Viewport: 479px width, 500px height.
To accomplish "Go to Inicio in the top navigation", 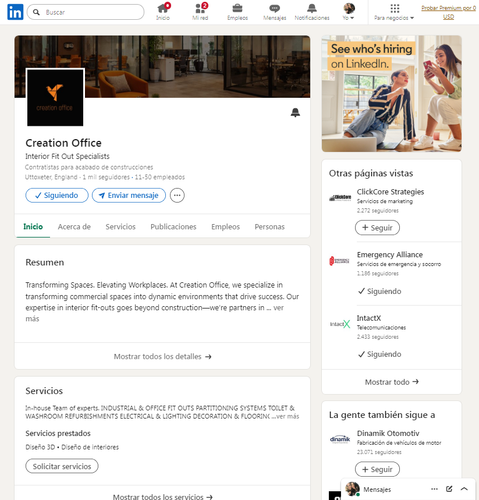I will pos(163,12).
